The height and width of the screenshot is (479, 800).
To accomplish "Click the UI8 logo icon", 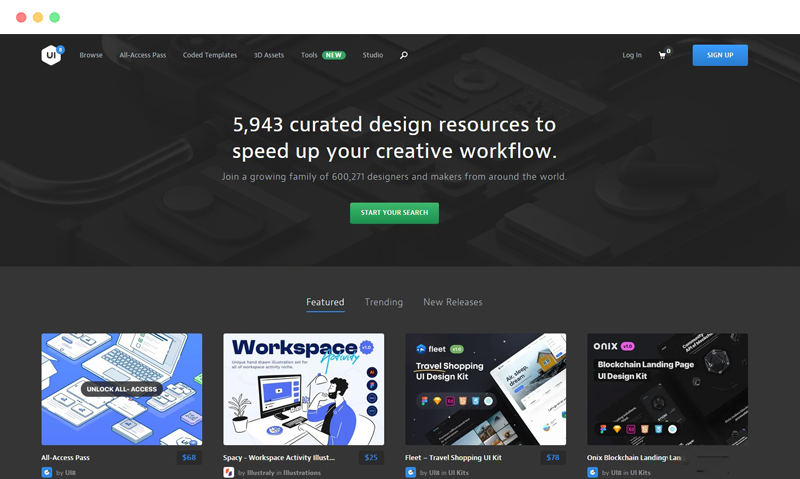I will pos(52,55).
